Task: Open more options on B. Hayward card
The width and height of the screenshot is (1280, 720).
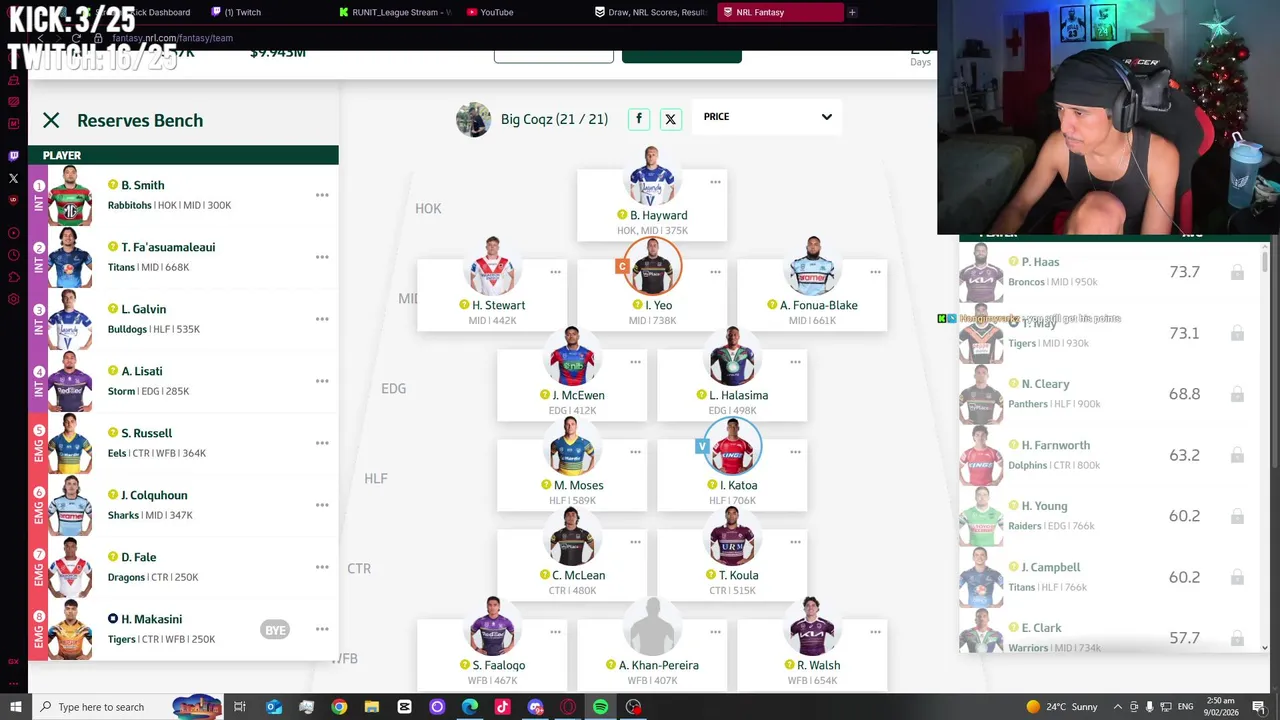Action: [x=715, y=182]
